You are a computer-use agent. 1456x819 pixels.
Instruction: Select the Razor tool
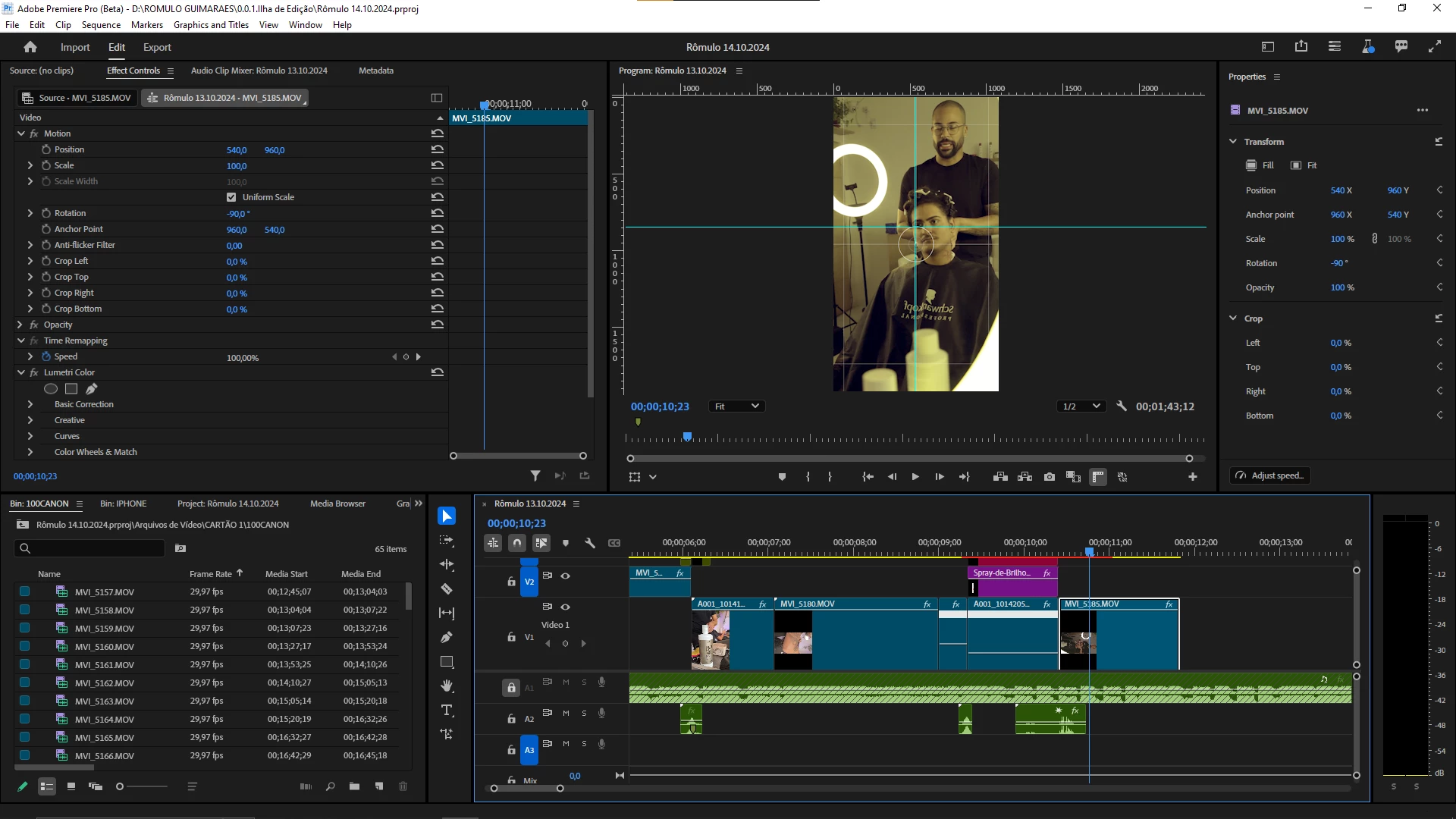pyautogui.click(x=447, y=589)
